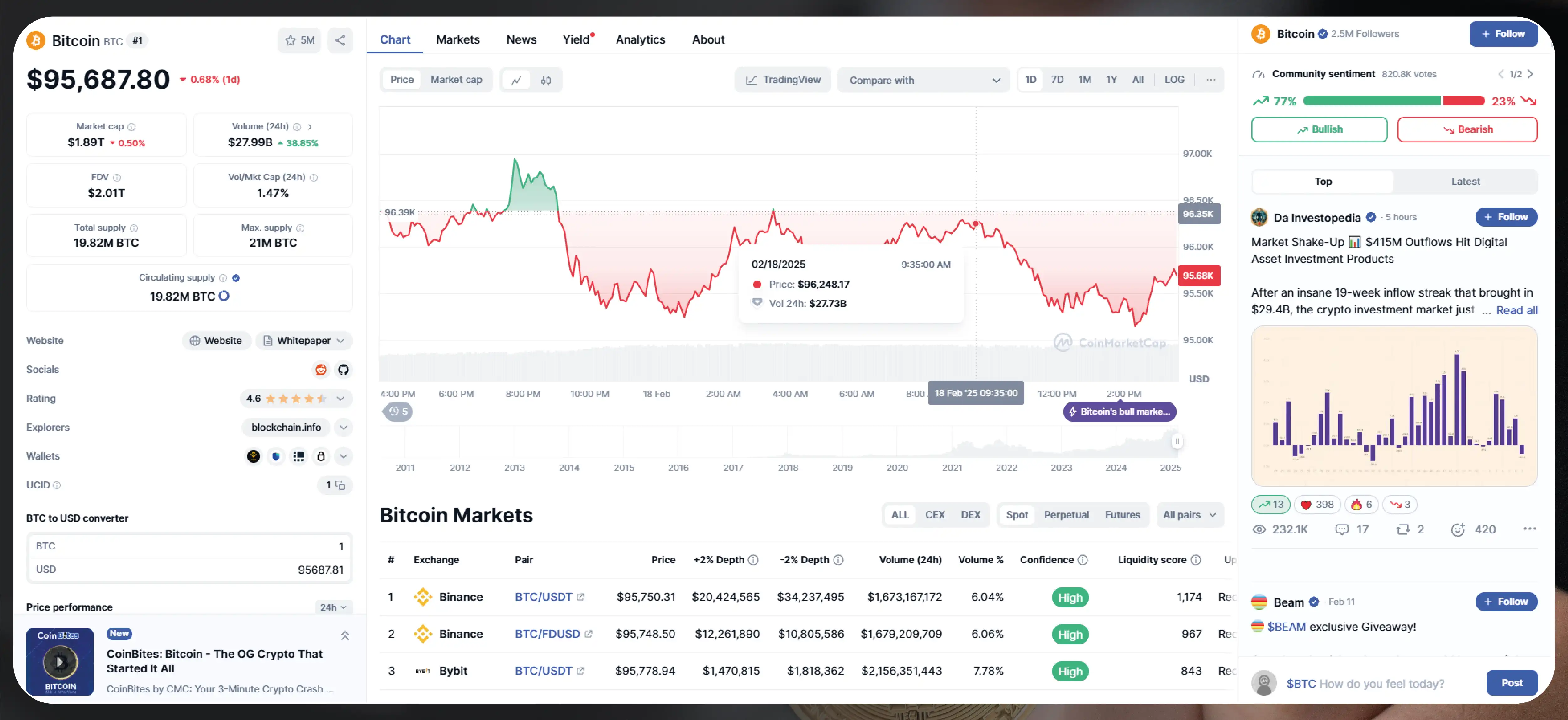Viewport: 1568px width, 720px height.
Task: Set chart range to 1Y
Action: tap(1111, 80)
